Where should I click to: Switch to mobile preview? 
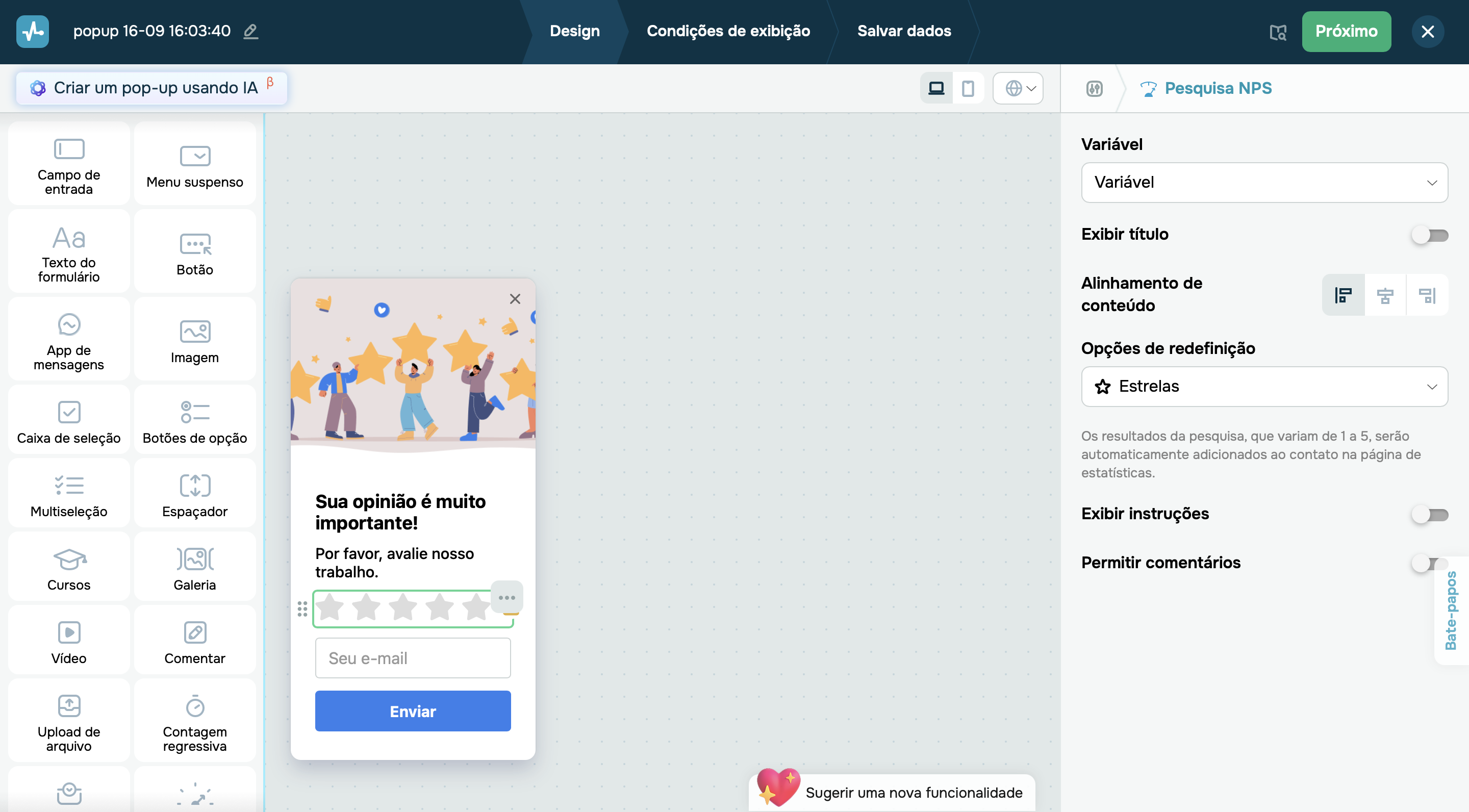tap(968, 88)
